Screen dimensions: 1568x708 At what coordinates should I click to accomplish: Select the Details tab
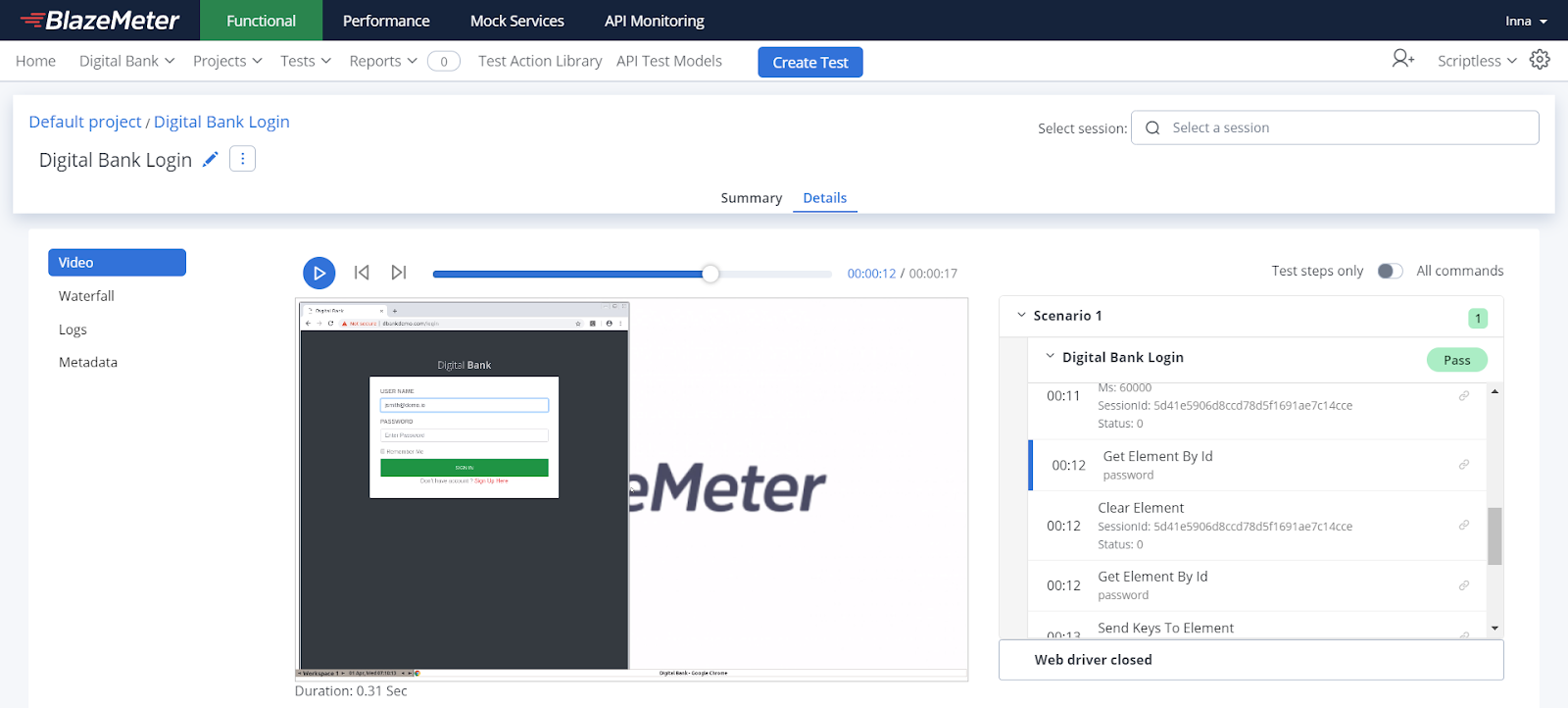pos(825,198)
